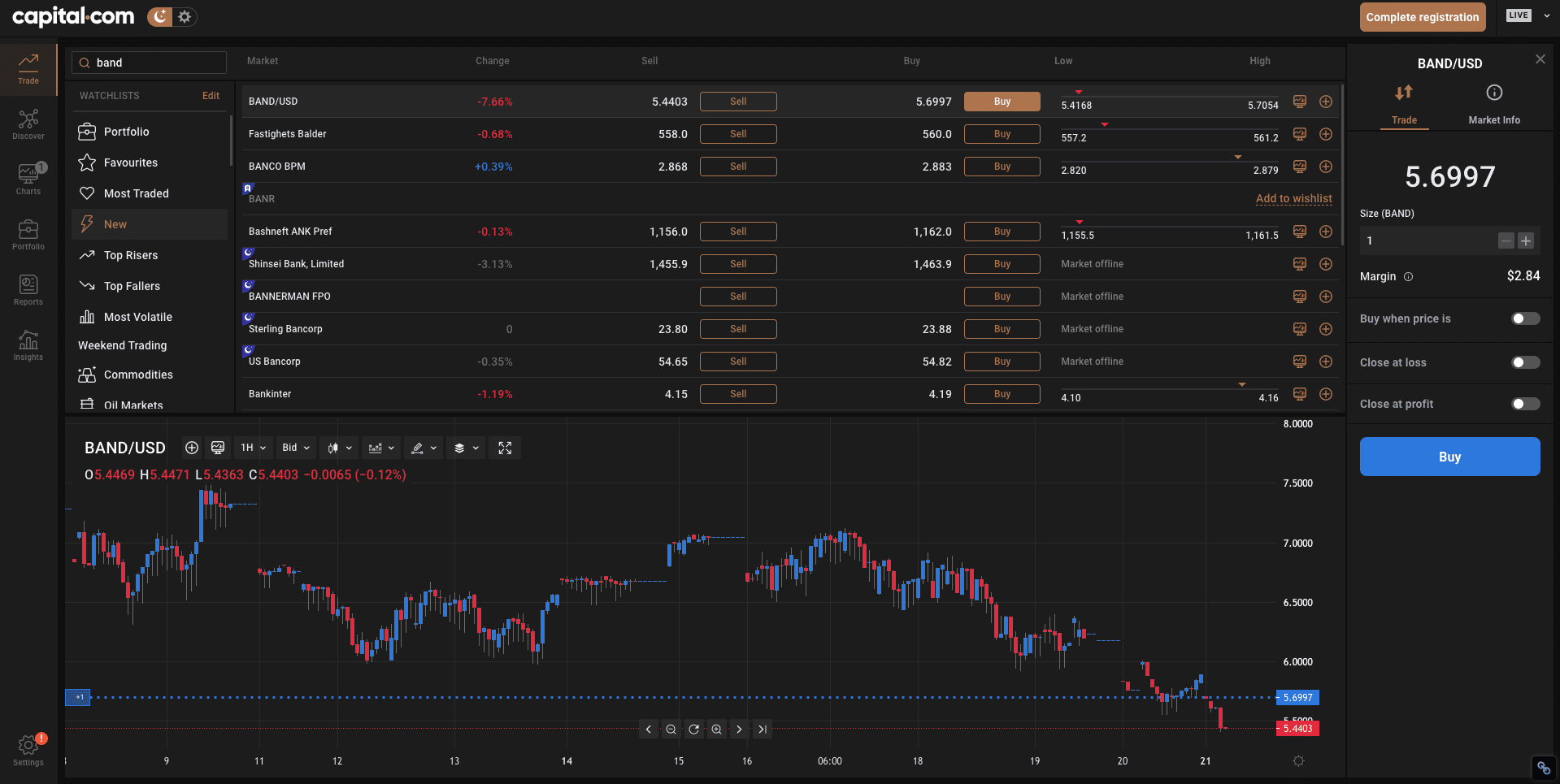Image resolution: width=1560 pixels, height=784 pixels.
Task: Open Settings in the sidebar
Action: (28, 750)
